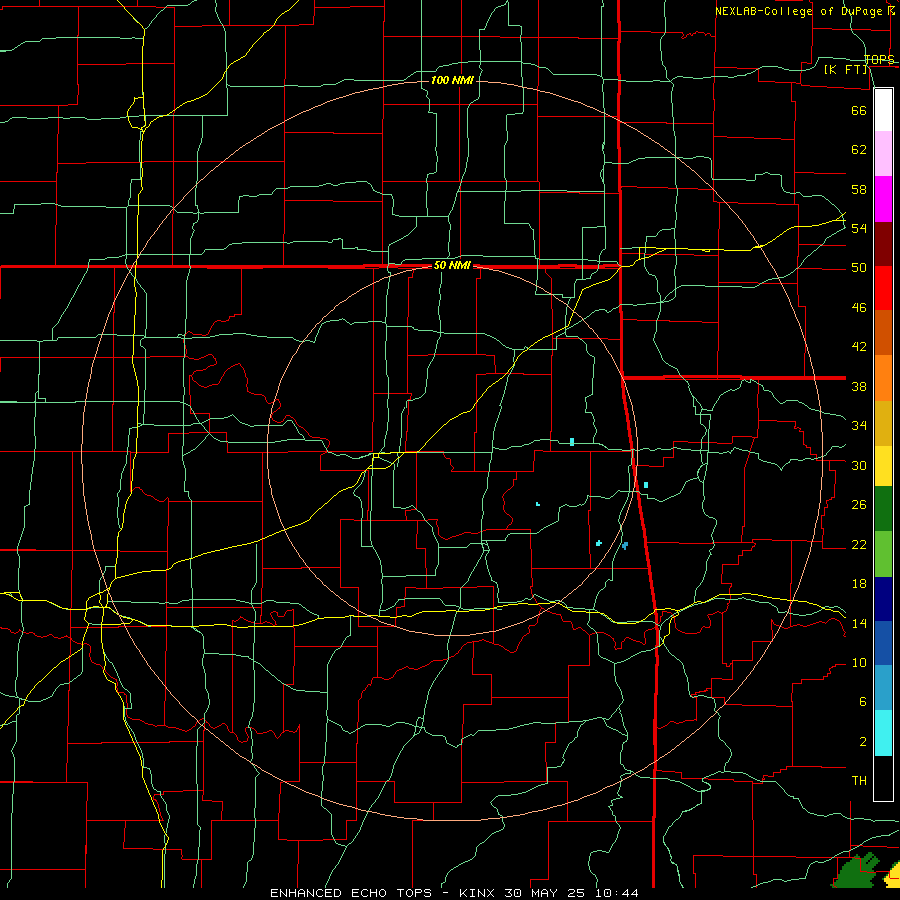This screenshot has height=900, width=900.
Task: Click the 10:44 timestamp in the caption
Action: tap(616, 893)
